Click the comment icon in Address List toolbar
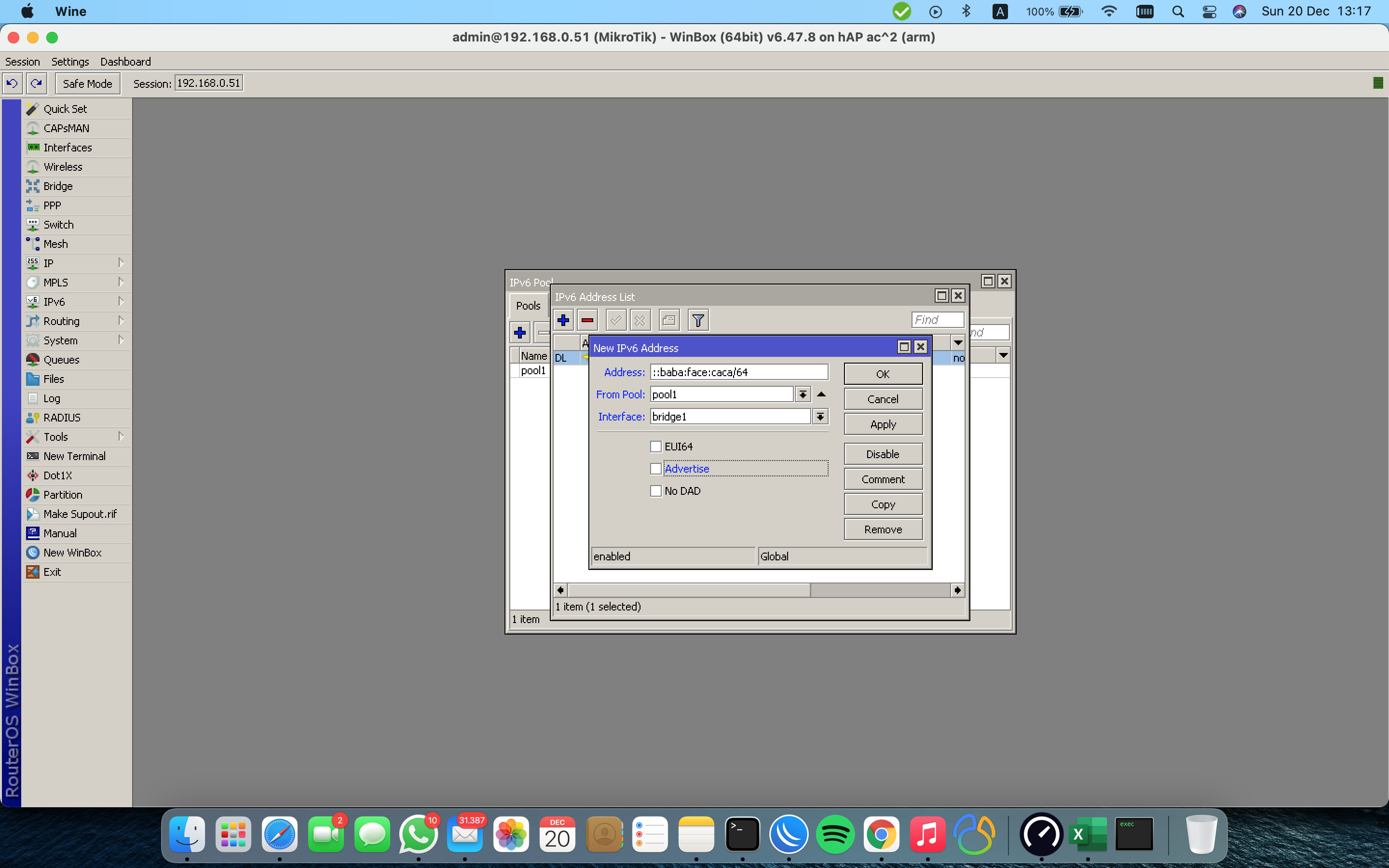The image size is (1389, 868). (x=668, y=320)
